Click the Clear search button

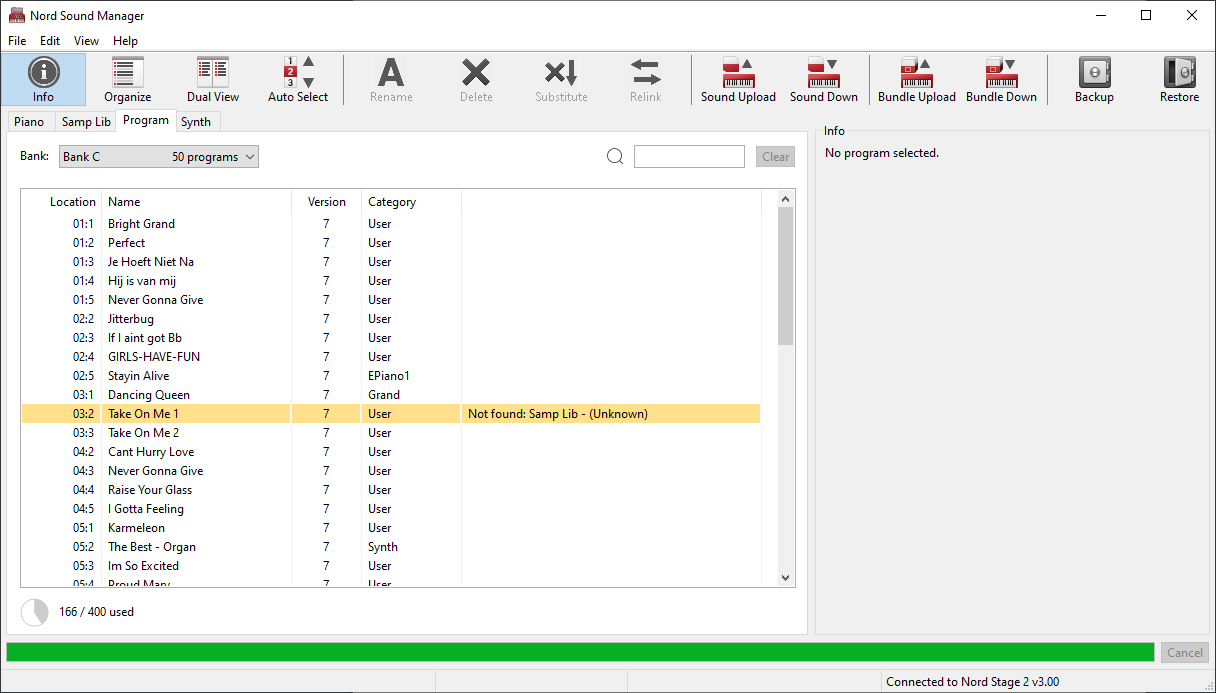(775, 156)
